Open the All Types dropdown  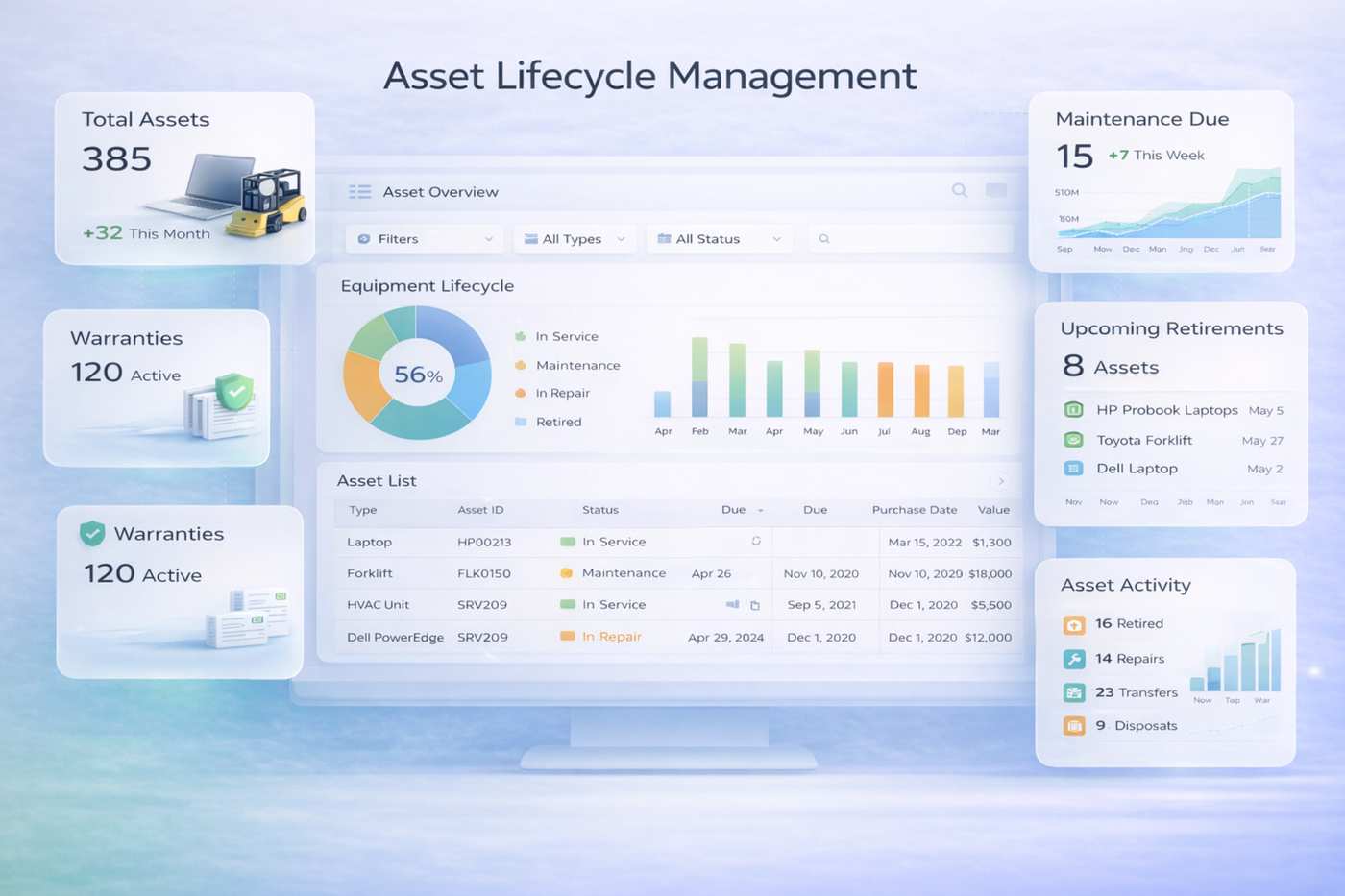[x=574, y=238]
